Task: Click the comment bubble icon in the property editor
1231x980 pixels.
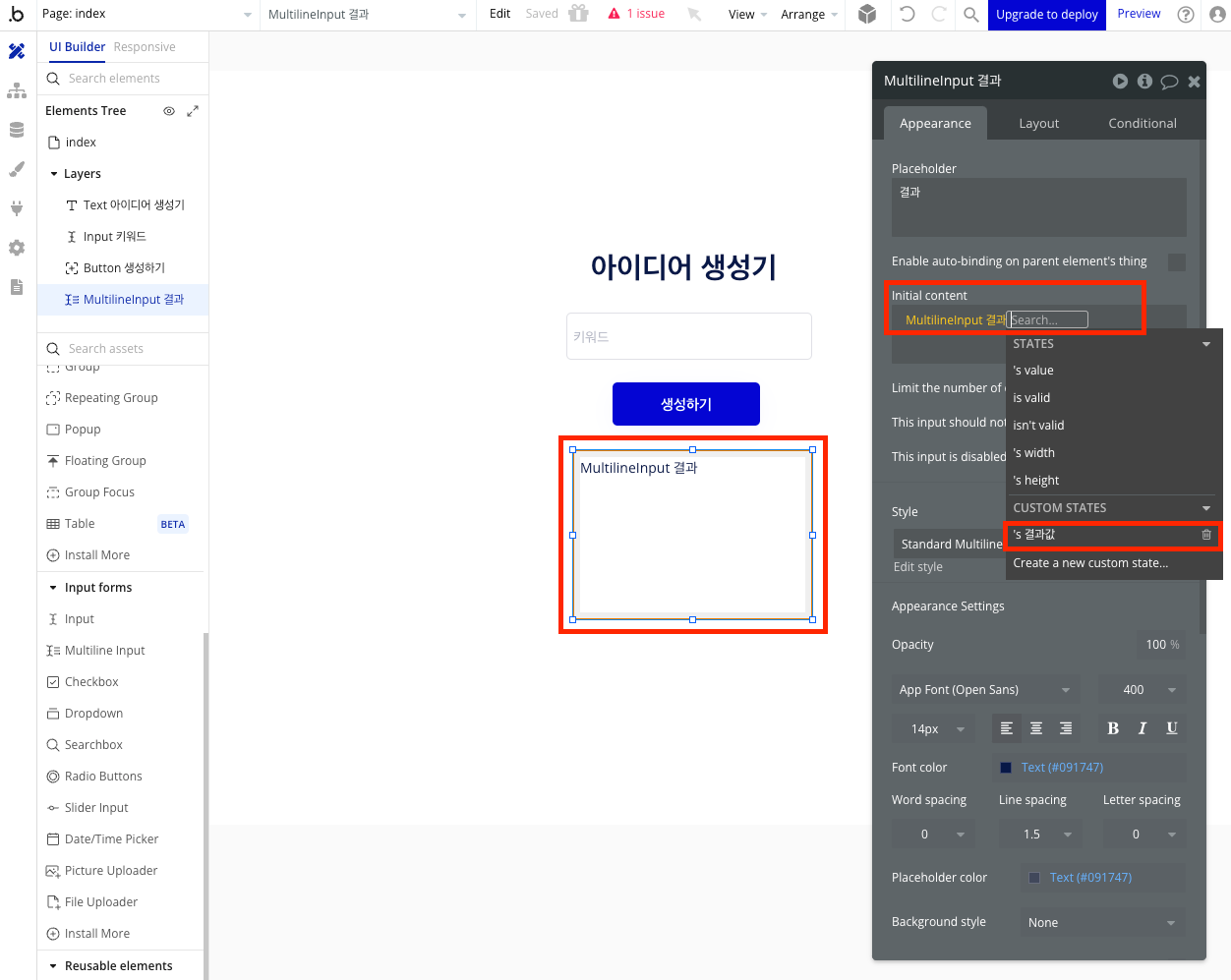Action: (1169, 82)
